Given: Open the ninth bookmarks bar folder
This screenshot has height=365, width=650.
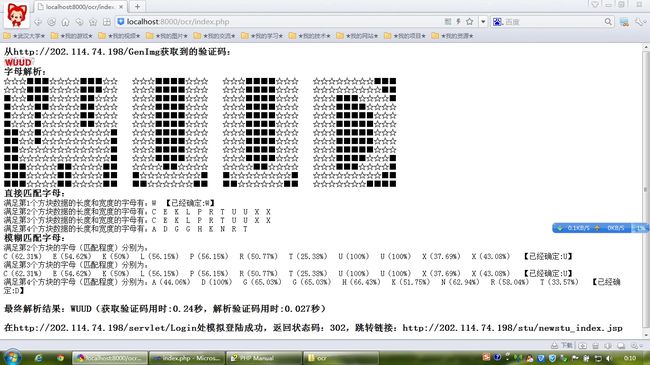Looking at the screenshot, I should coord(405,36).
